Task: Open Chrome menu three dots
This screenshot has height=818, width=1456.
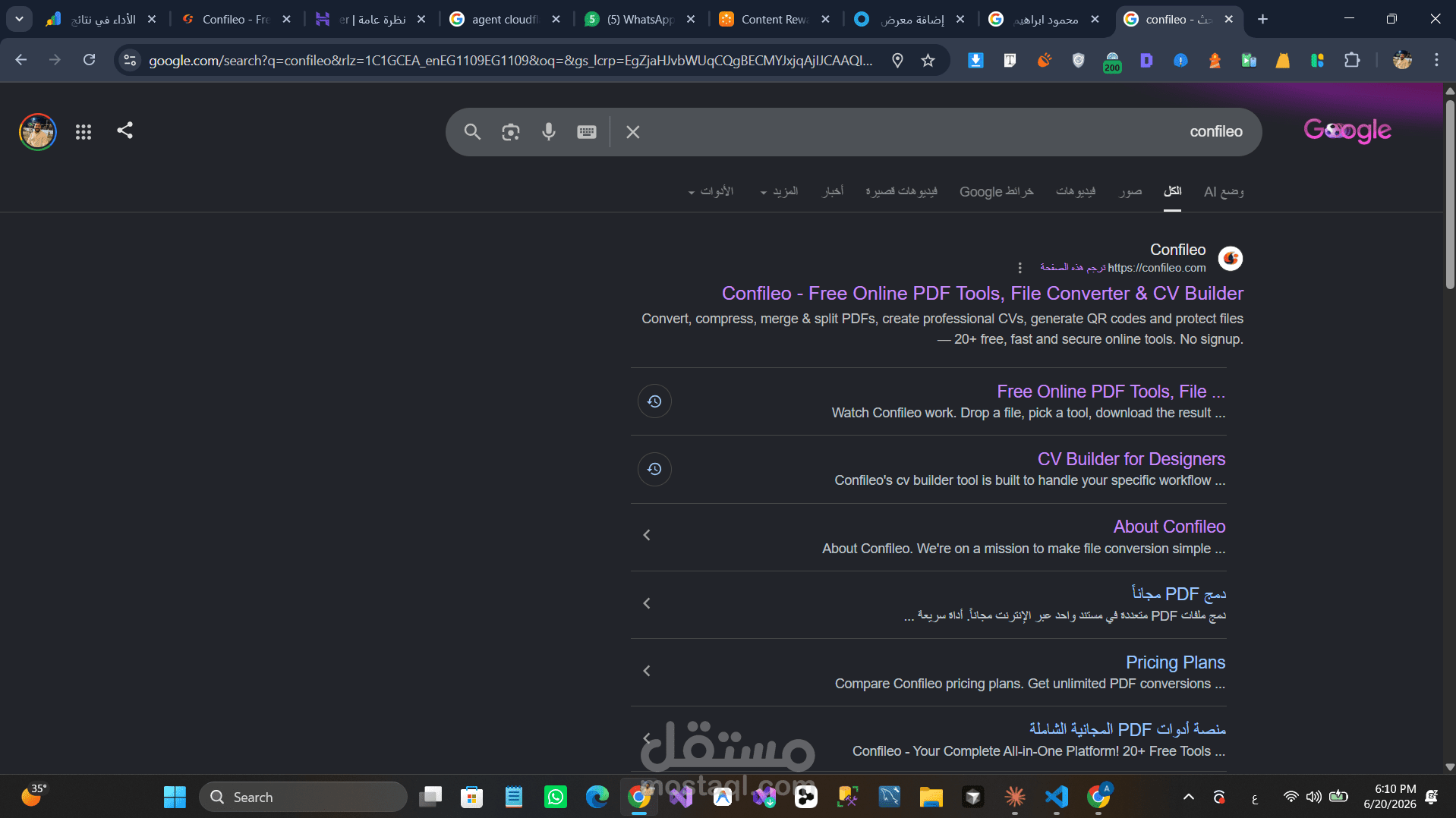Action: (x=1436, y=60)
